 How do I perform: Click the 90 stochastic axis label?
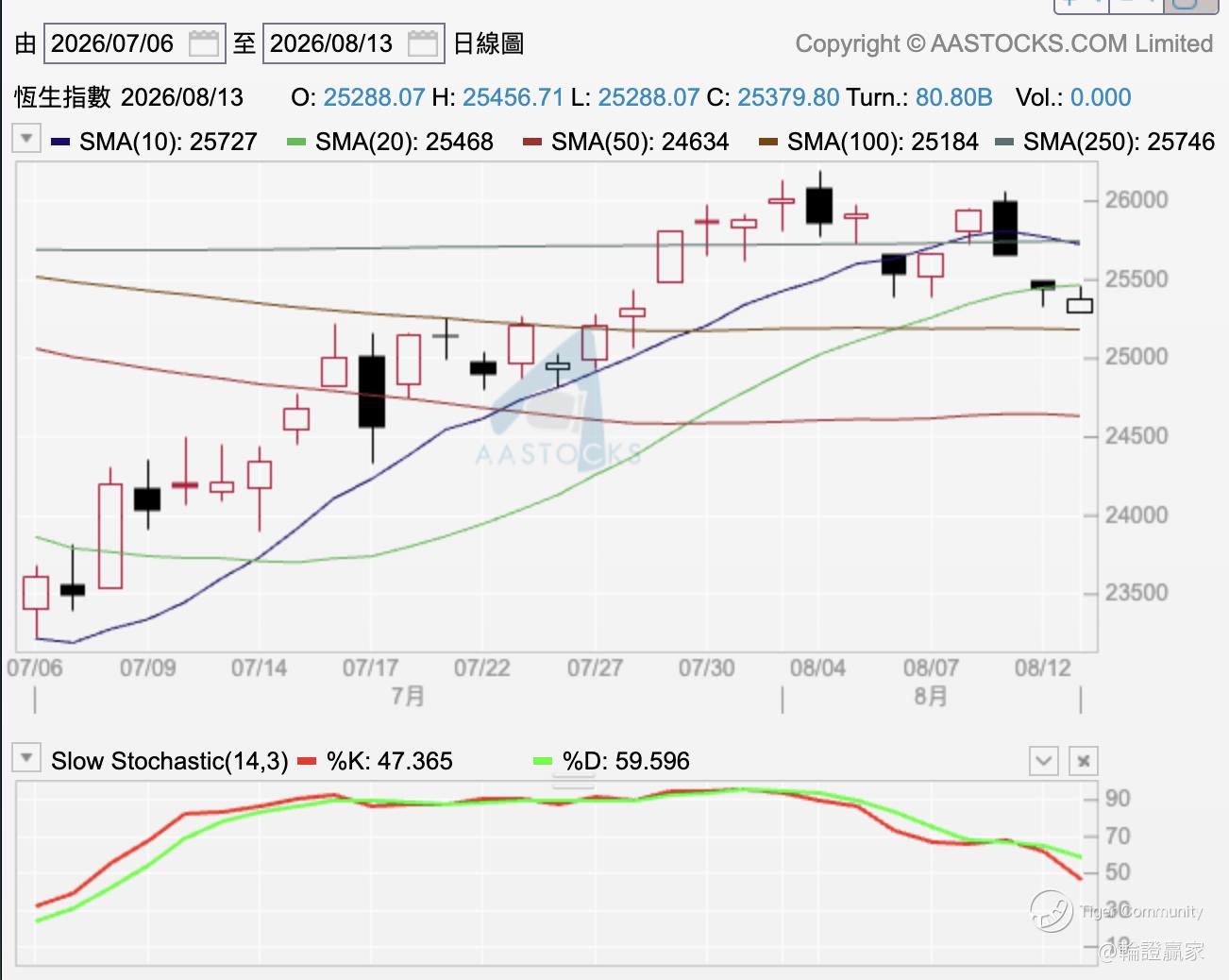point(1118,799)
